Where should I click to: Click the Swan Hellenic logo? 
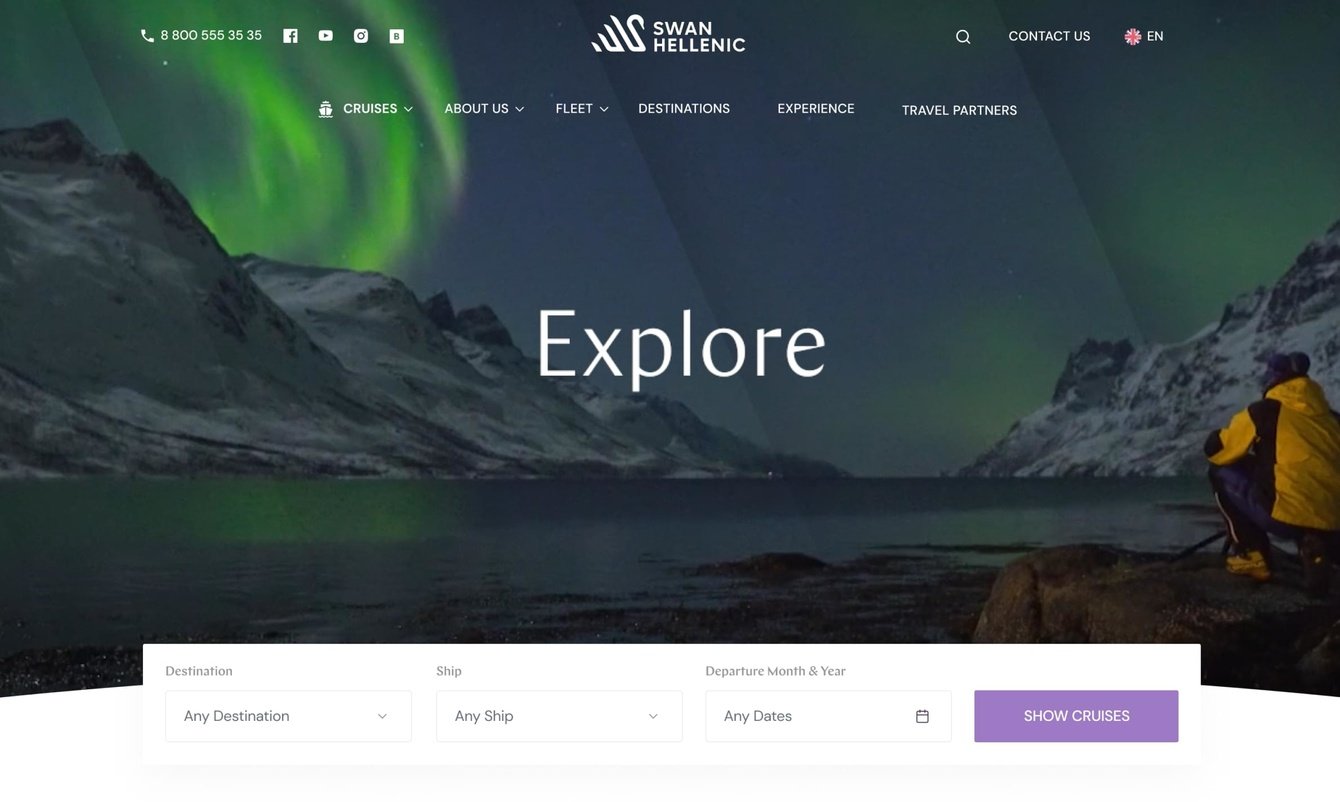click(x=668, y=34)
